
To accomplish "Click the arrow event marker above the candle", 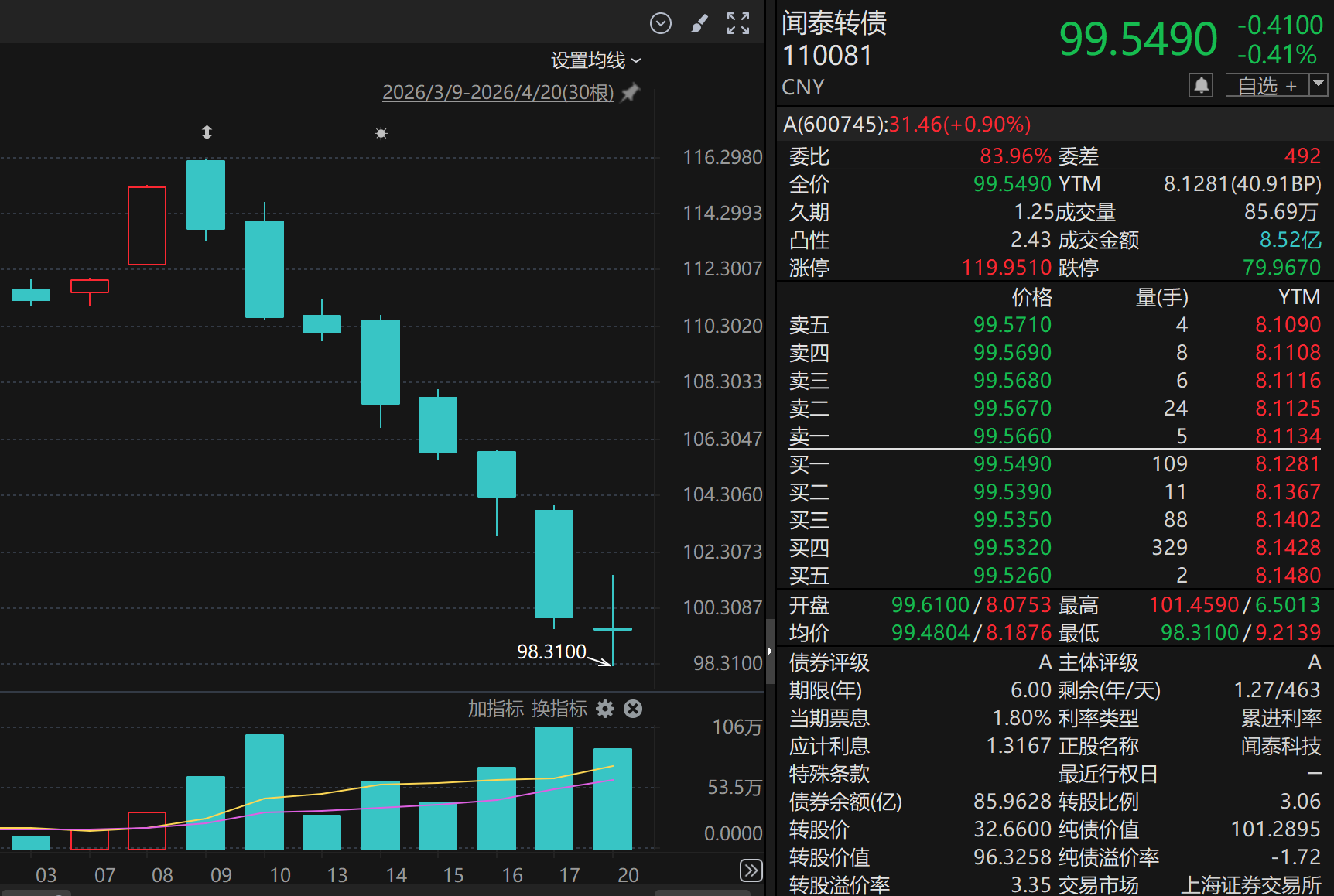I will [206, 132].
